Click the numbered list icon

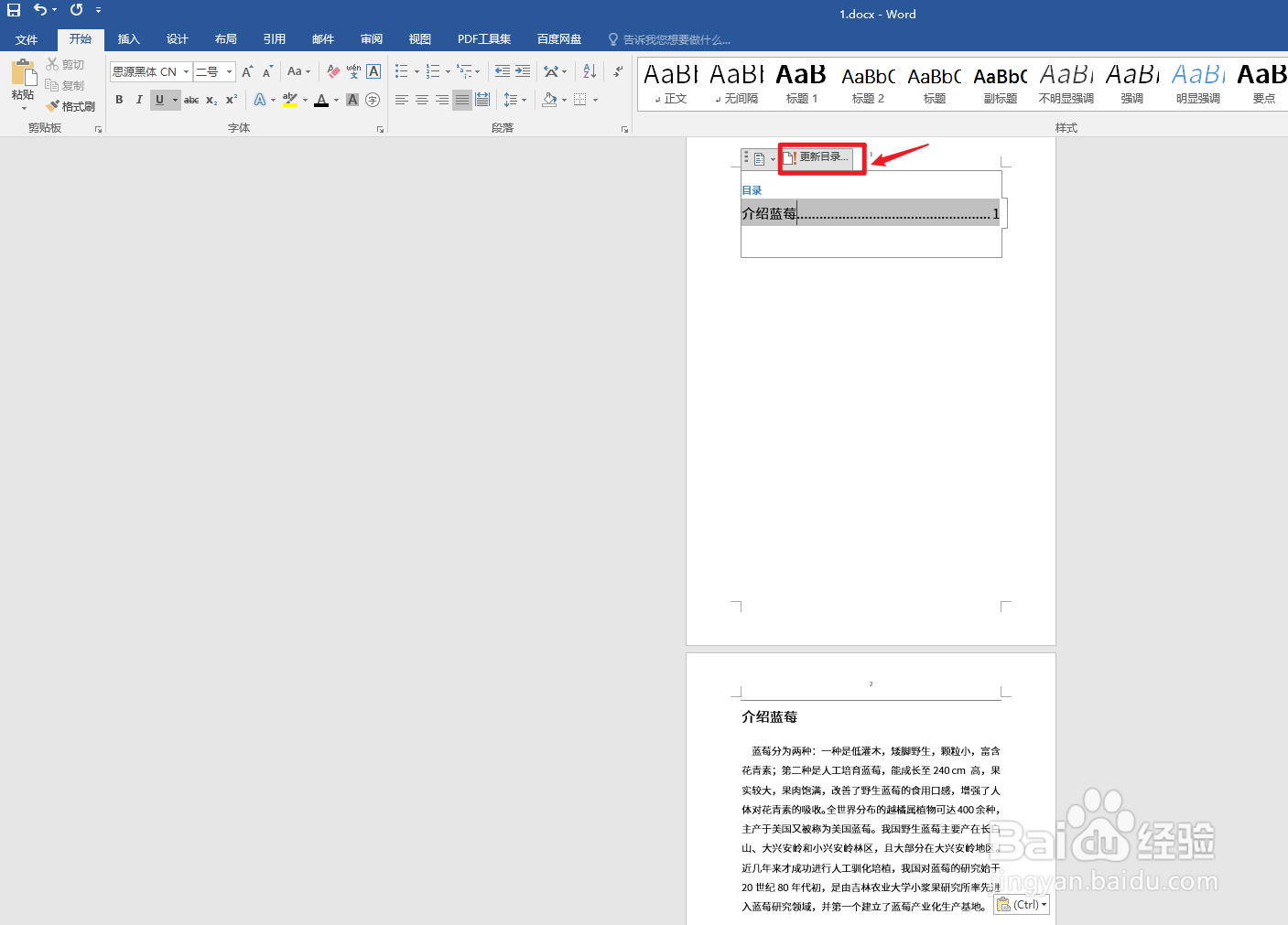[x=433, y=71]
